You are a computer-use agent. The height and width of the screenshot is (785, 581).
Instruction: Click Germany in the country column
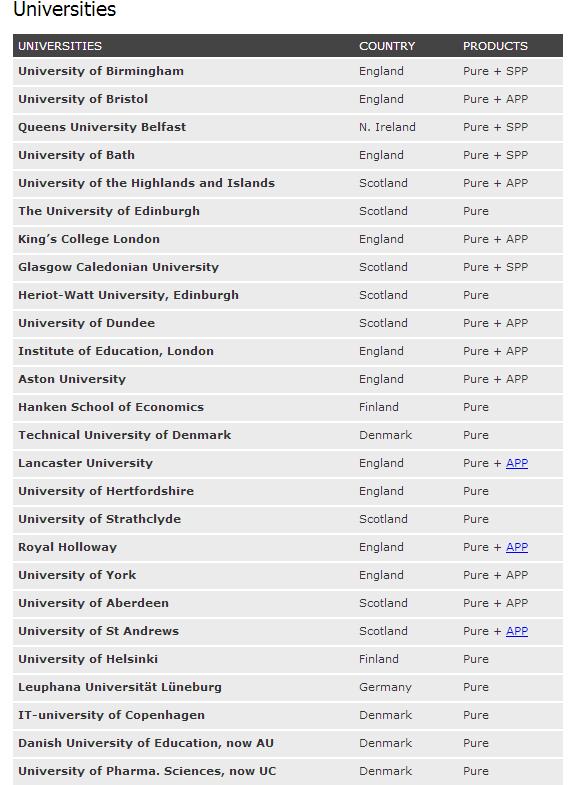(x=385, y=687)
